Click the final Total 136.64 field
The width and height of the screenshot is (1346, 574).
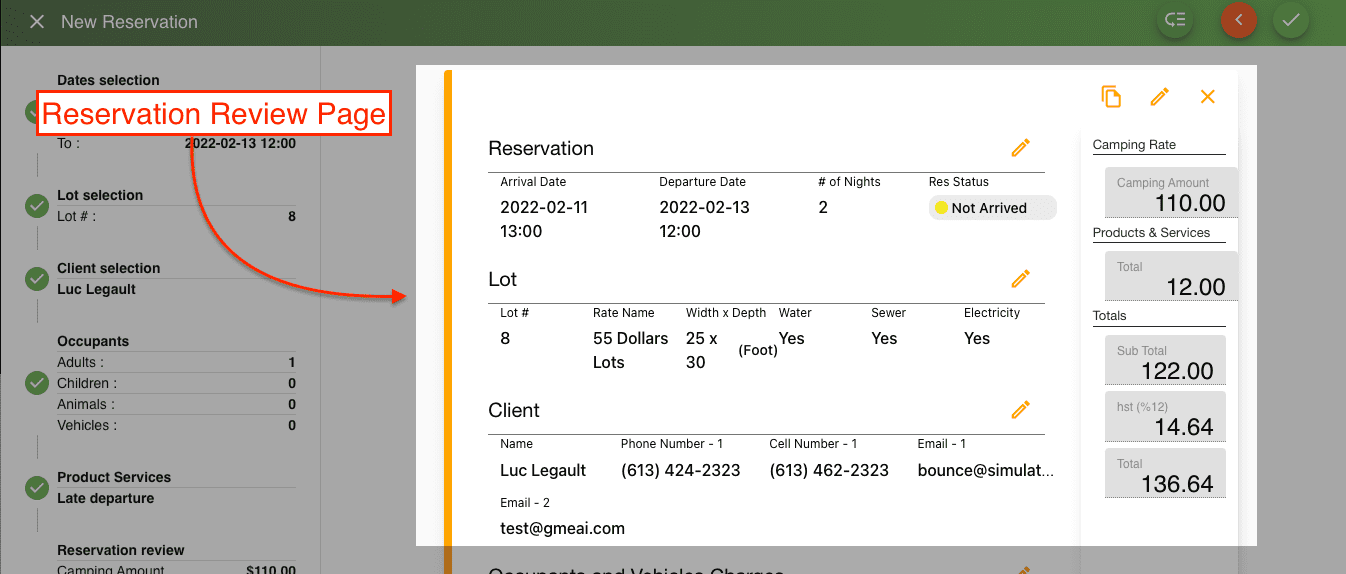coord(1165,473)
